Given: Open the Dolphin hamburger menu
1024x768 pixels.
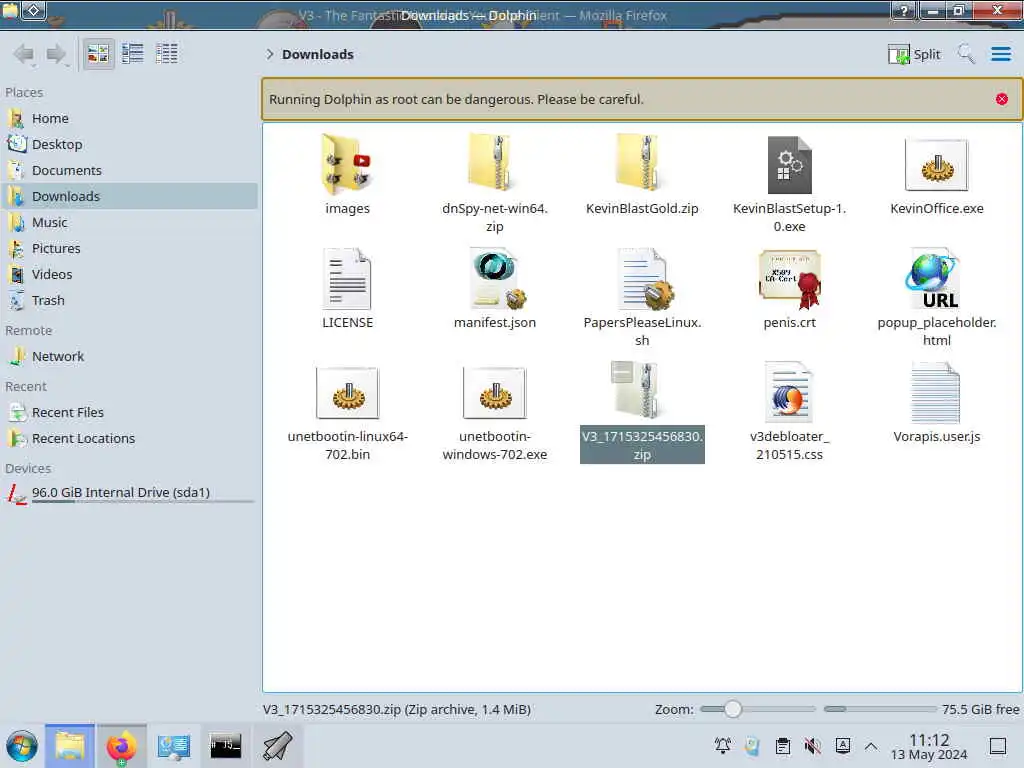Looking at the screenshot, I should pos(1000,54).
